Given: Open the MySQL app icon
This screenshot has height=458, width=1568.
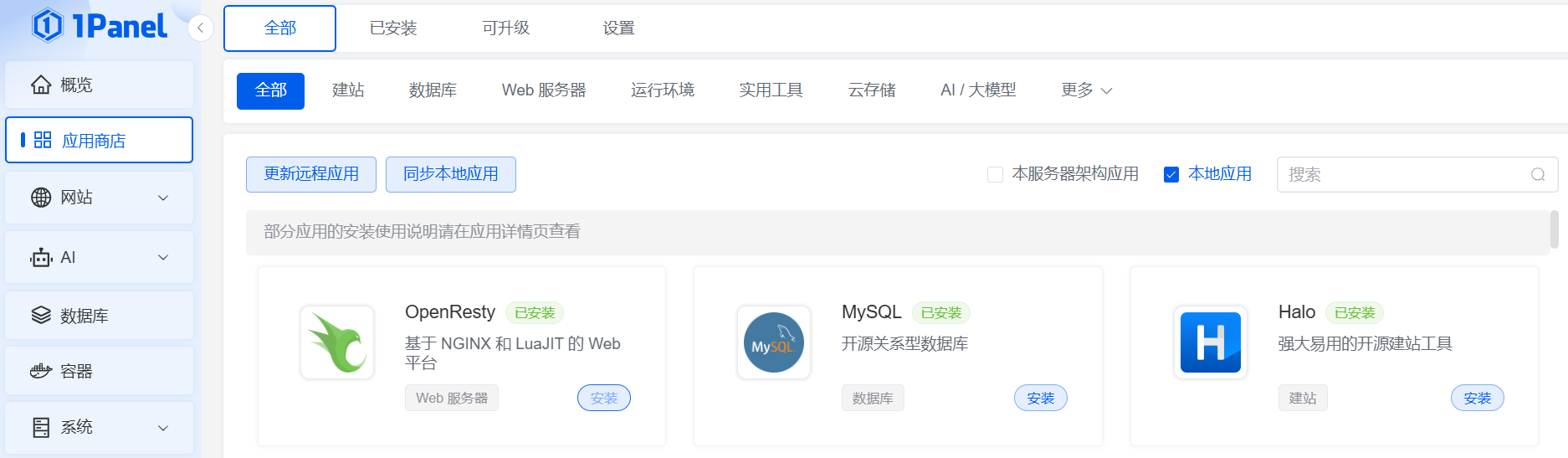Looking at the screenshot, I should click(774, 342).
